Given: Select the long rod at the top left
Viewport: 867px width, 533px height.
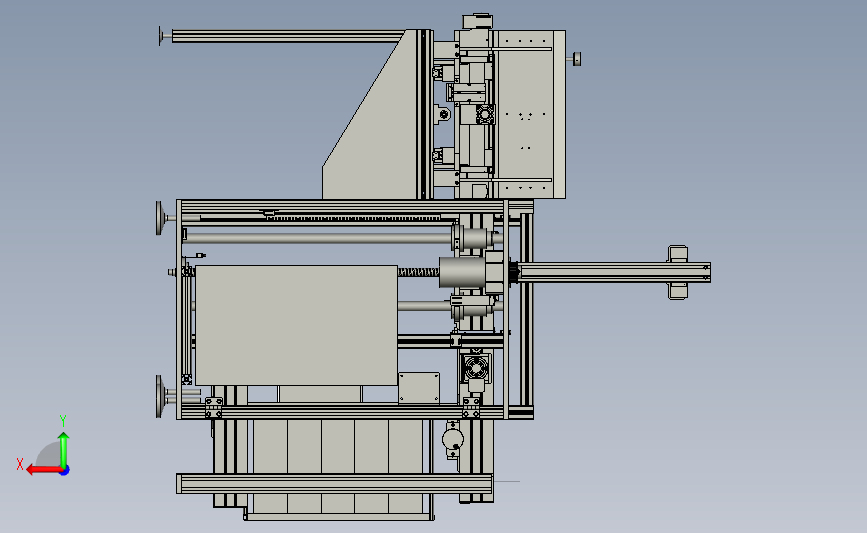Looking at the screenshot, I should (288, 36).
